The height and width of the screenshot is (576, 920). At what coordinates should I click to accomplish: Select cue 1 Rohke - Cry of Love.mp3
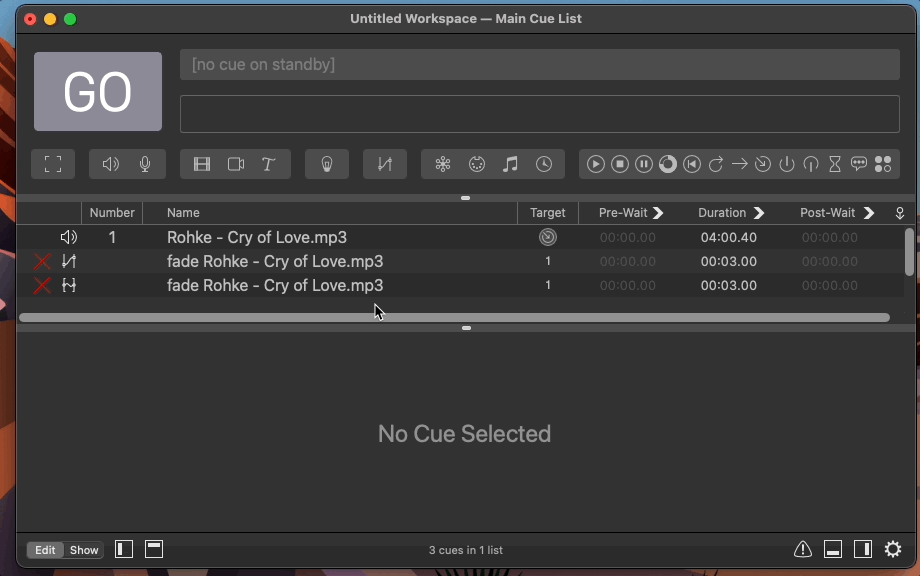461,237
